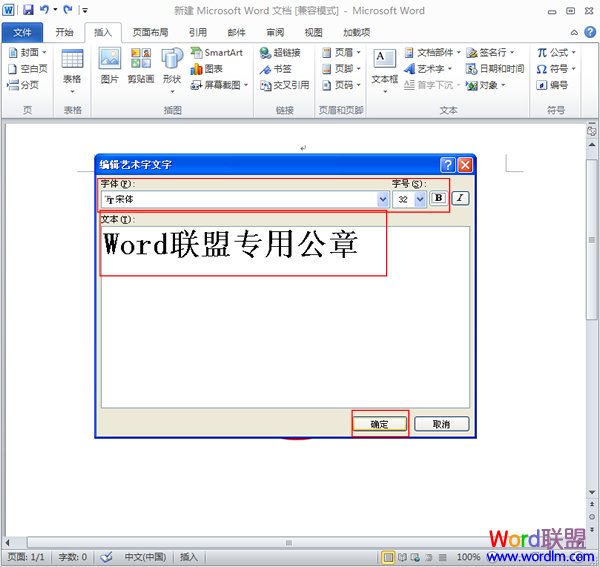Image resolution: width=600 pixels, height=567 pixels.
Task: Click the language 中文(中国) status bar entry
Action: [x=145, y=557]
